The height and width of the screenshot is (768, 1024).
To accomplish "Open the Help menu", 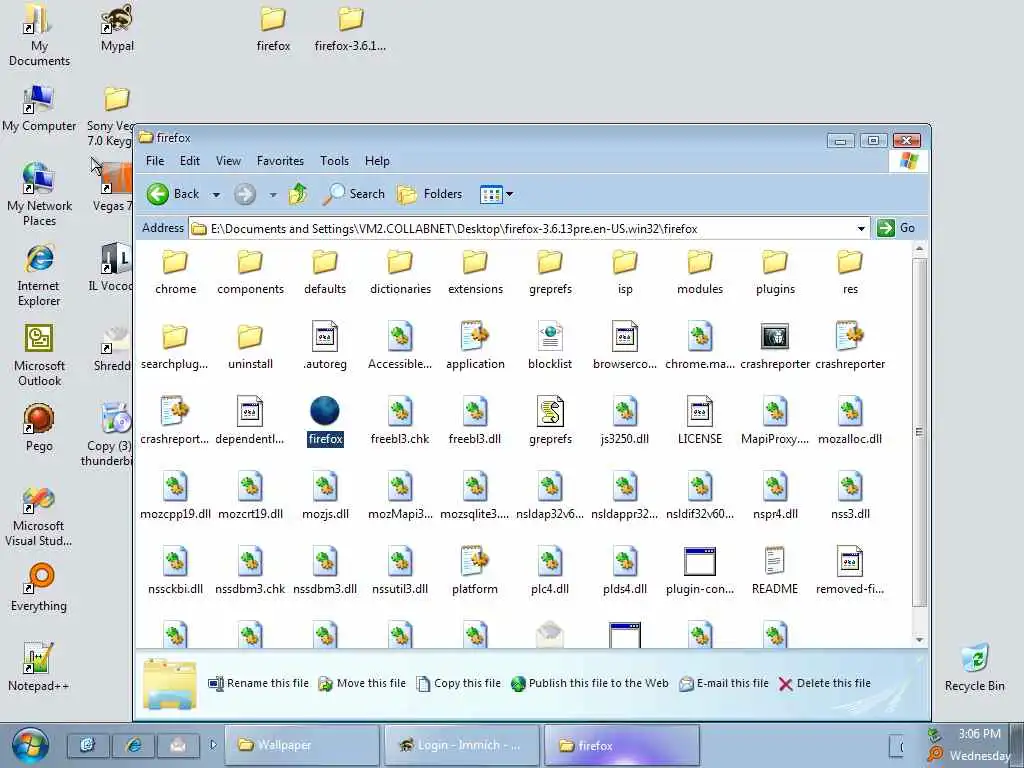I will pos(377,161).
